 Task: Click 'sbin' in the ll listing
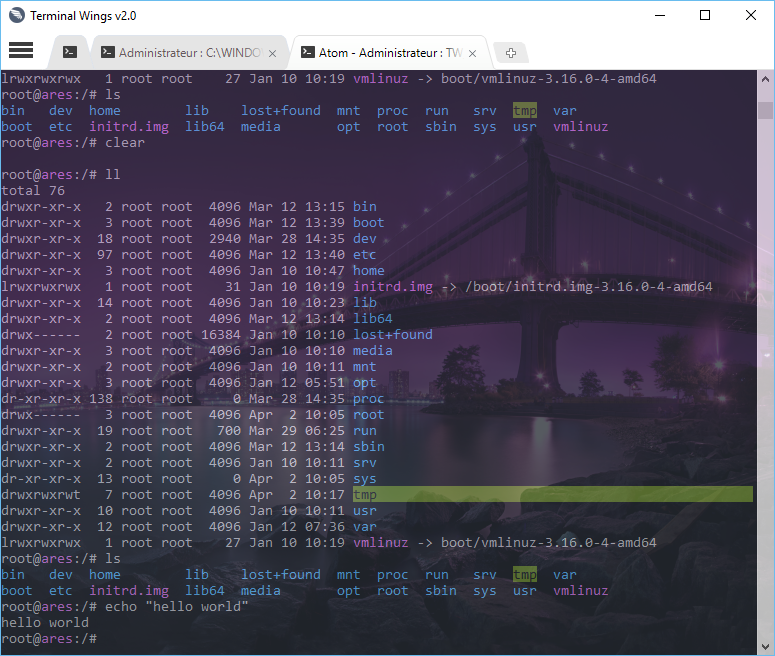tap(369, 447)
